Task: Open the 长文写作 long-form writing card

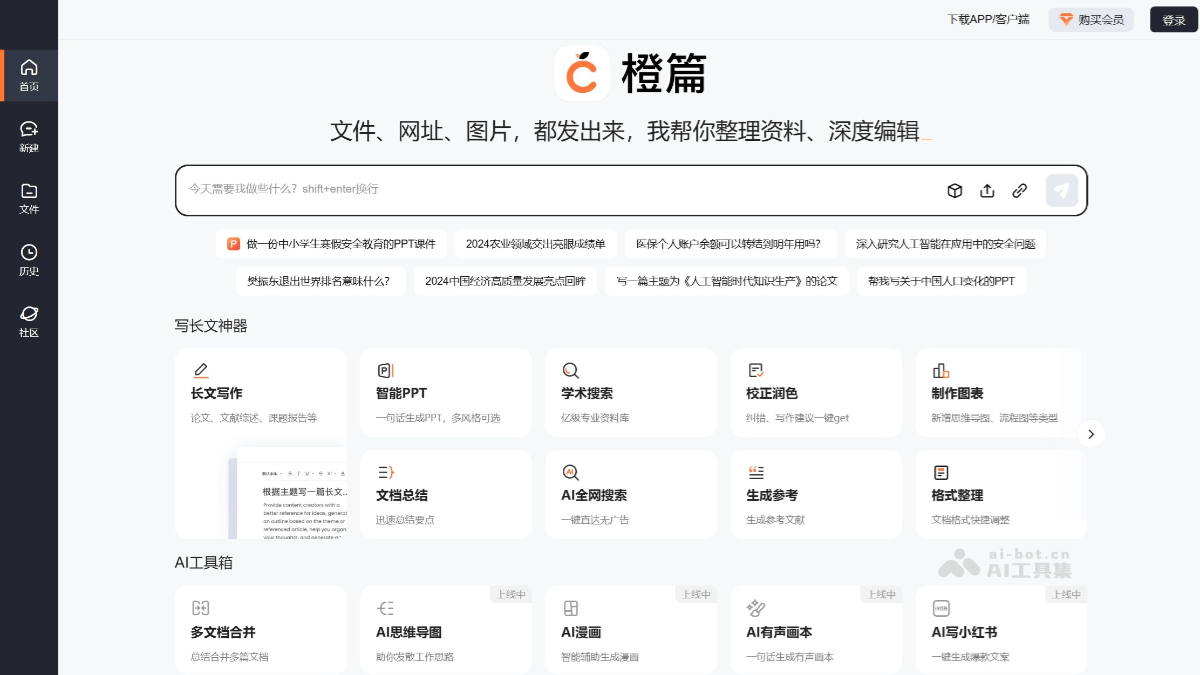Action: [261, 392]
